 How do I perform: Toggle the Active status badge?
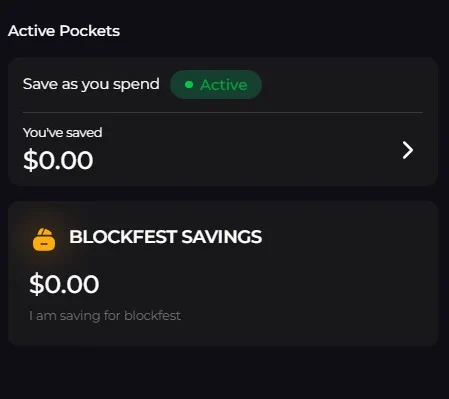coord(216,84)
